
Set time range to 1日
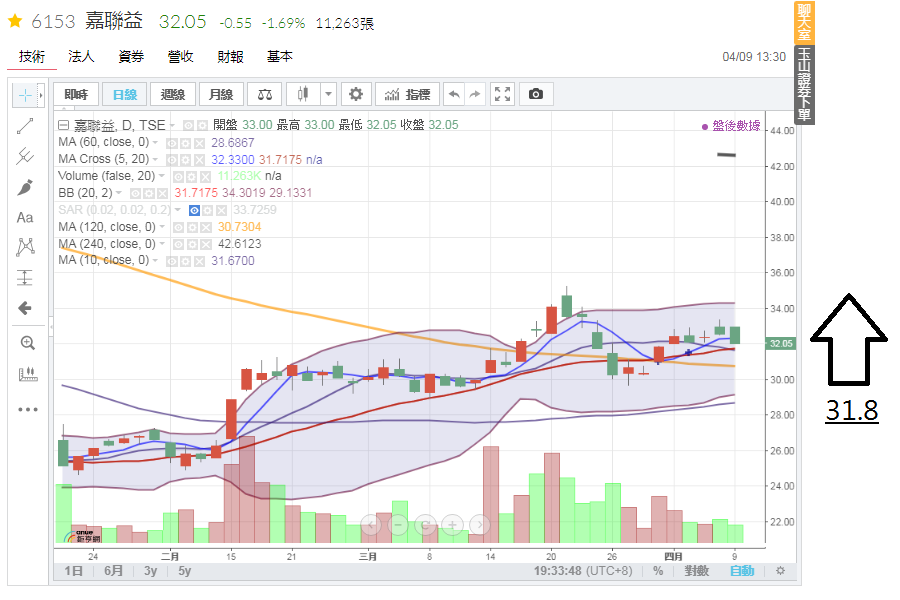tap(73, 571)
